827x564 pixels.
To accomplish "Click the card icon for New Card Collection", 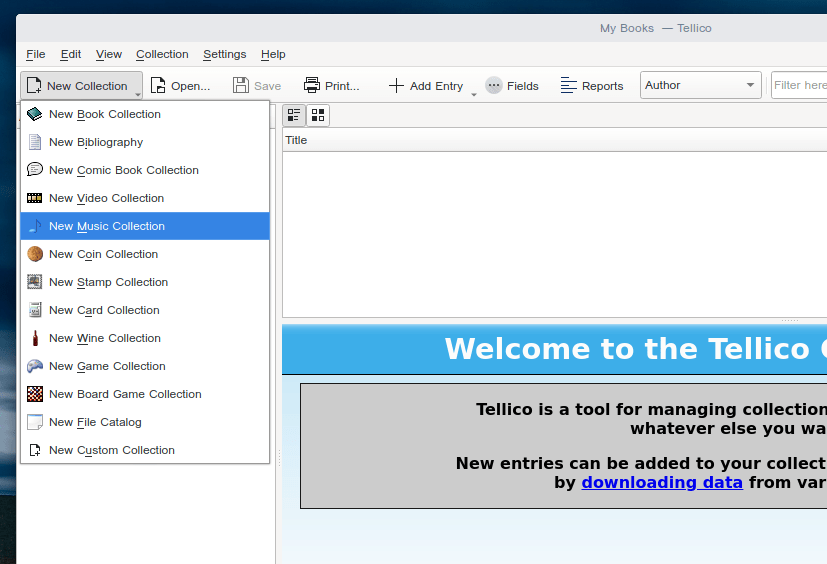I will pyautogui.click(x=35, y=310).
